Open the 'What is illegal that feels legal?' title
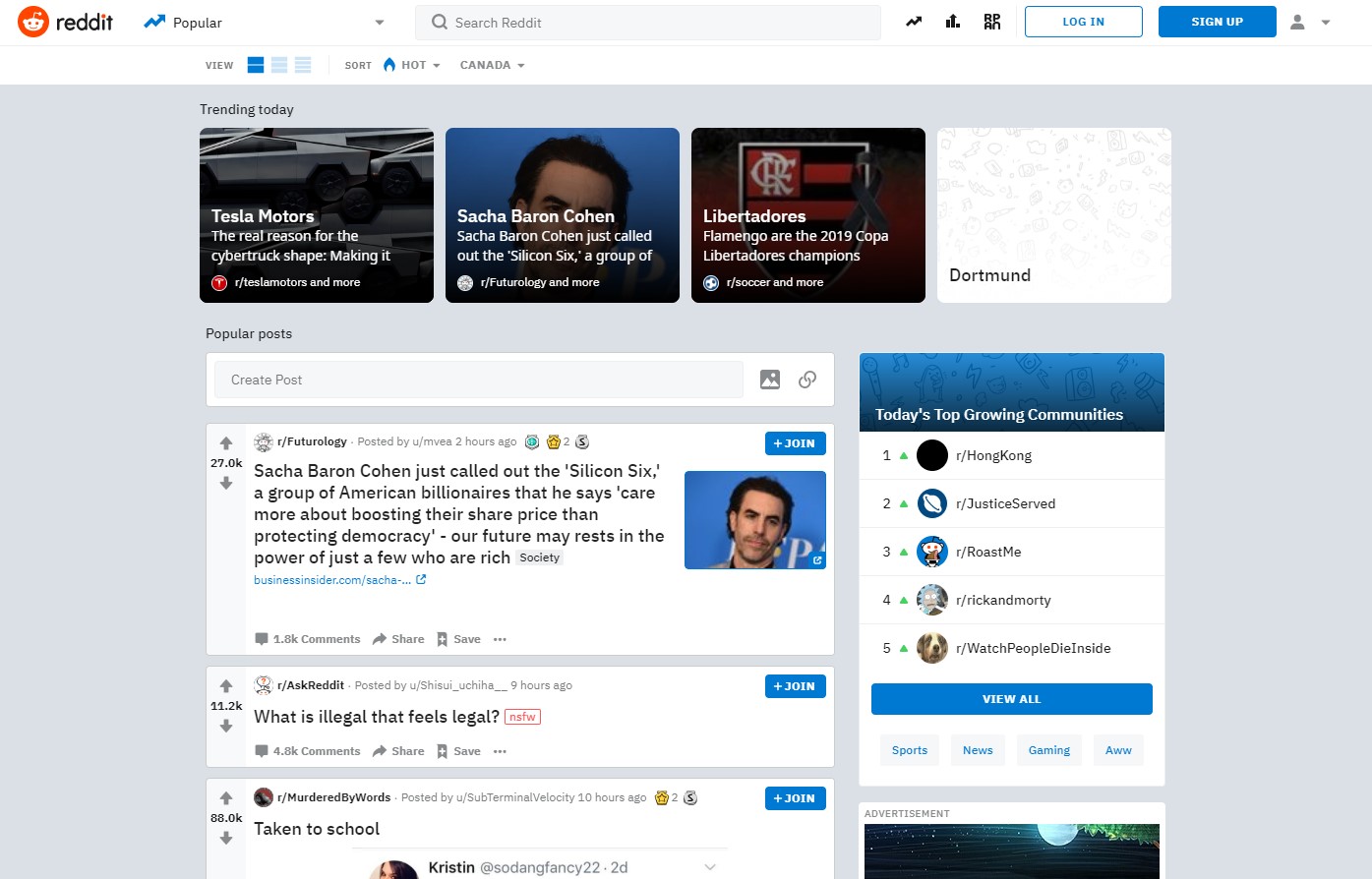 coord(377,717)
